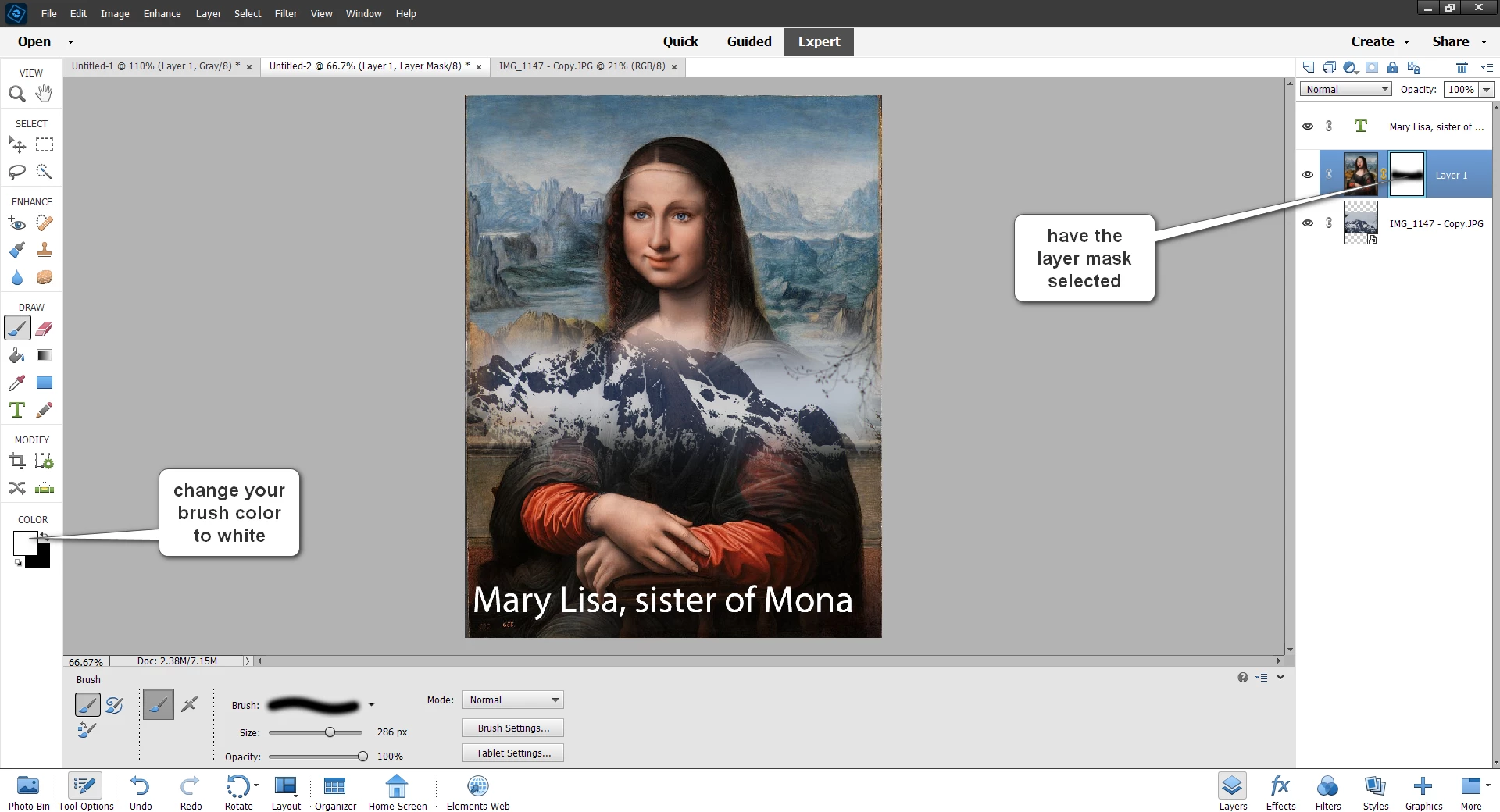Click the Brush Settings button
Screen dimensions: 1500x812
(513, 728)
